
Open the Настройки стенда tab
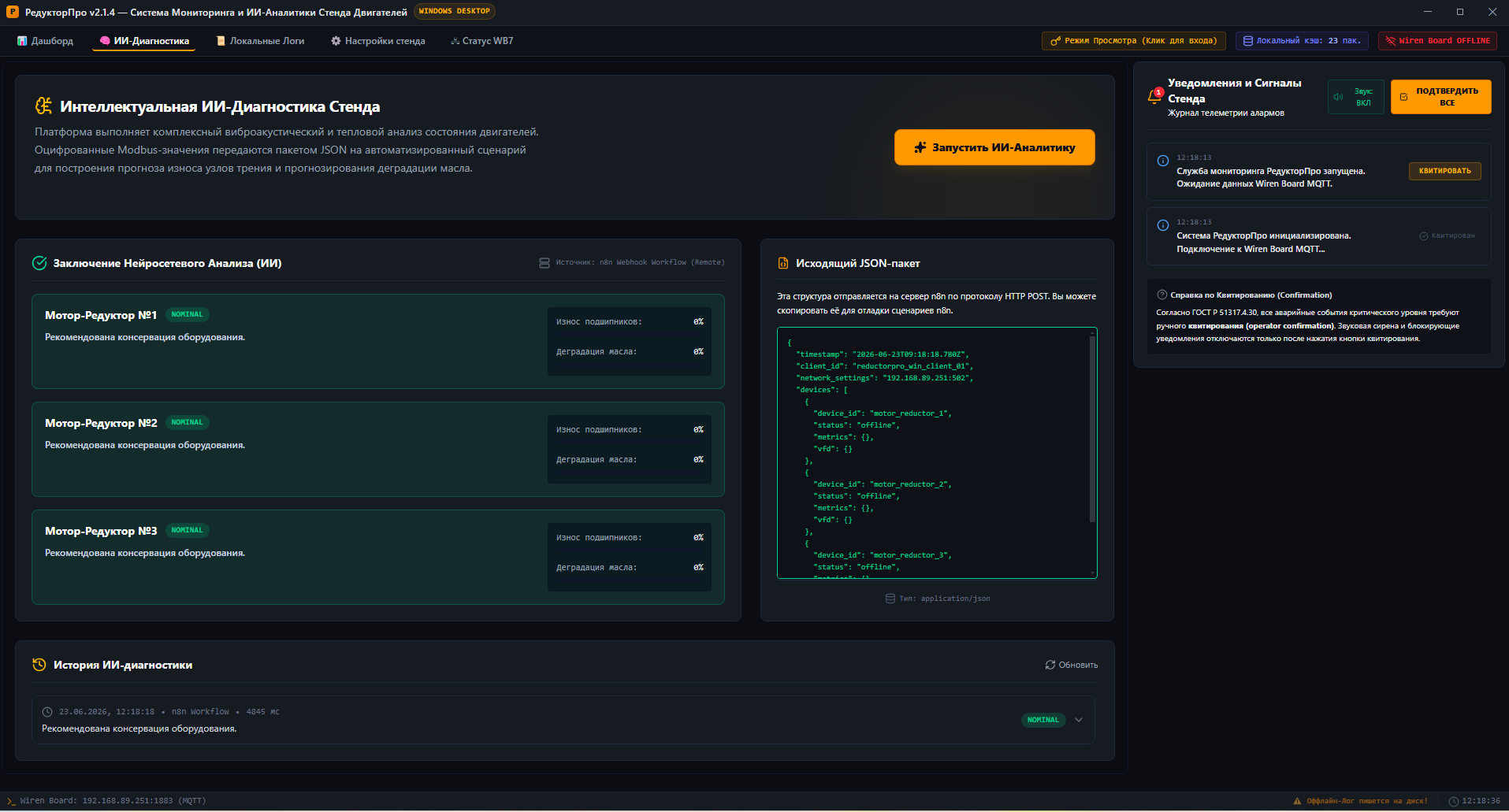tap(377, 41)
